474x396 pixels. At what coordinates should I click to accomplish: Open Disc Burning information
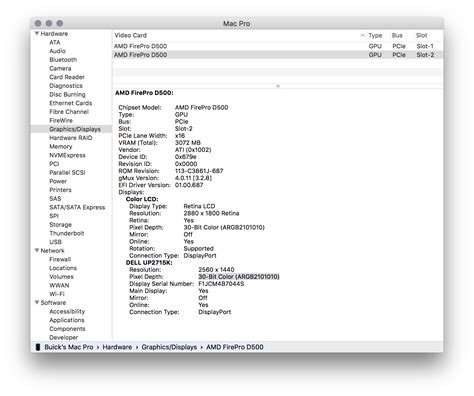click(67, 94)
